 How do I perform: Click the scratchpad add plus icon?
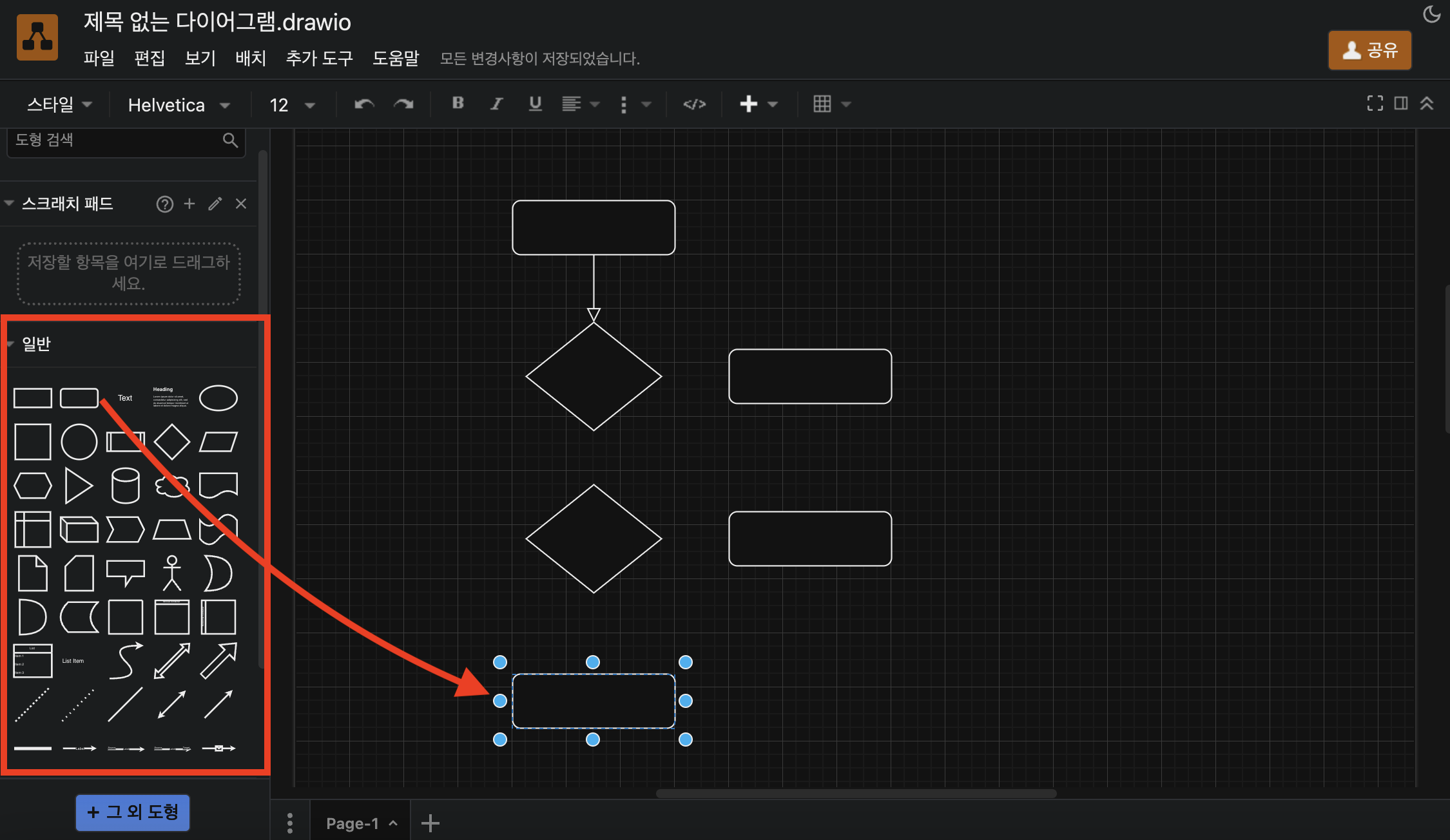(189, 204)
